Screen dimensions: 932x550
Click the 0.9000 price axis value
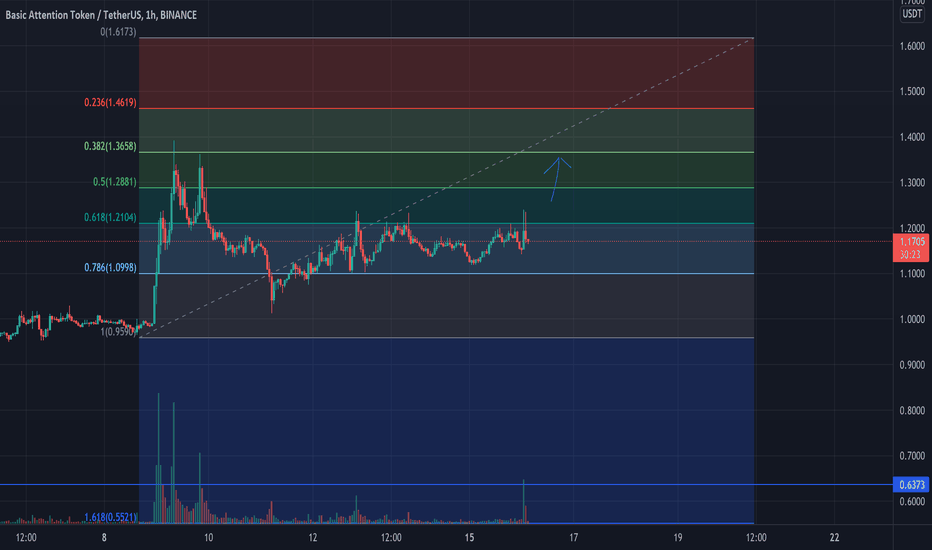click(x=912, y=365)
